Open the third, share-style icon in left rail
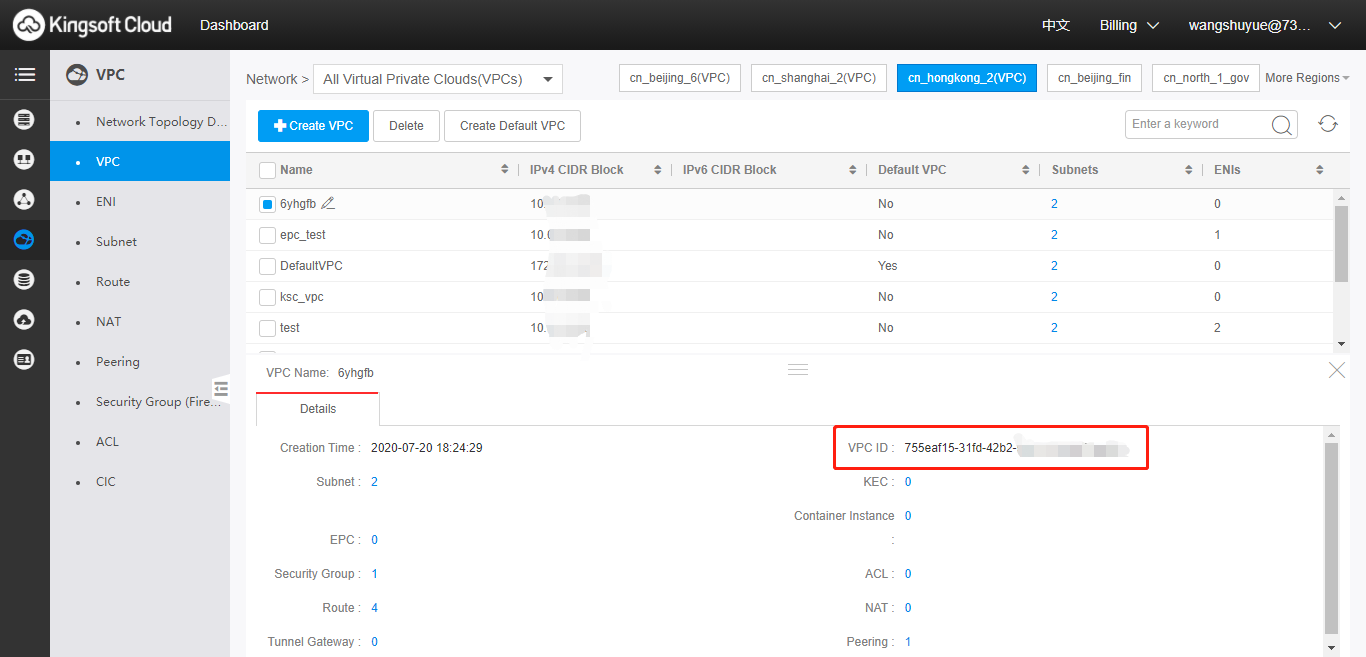This screenshot has height=657, width=1366. (25, 200)
